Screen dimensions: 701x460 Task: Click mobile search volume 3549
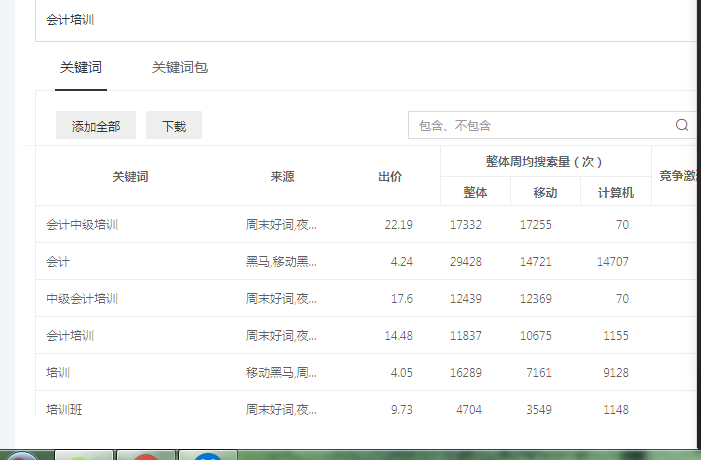pyautogui.click(x=539, y=409)
